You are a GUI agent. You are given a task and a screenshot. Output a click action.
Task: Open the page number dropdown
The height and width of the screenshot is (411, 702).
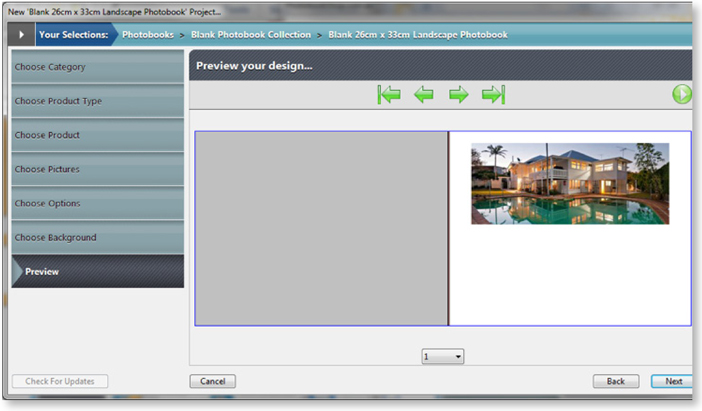pos(443,356)
